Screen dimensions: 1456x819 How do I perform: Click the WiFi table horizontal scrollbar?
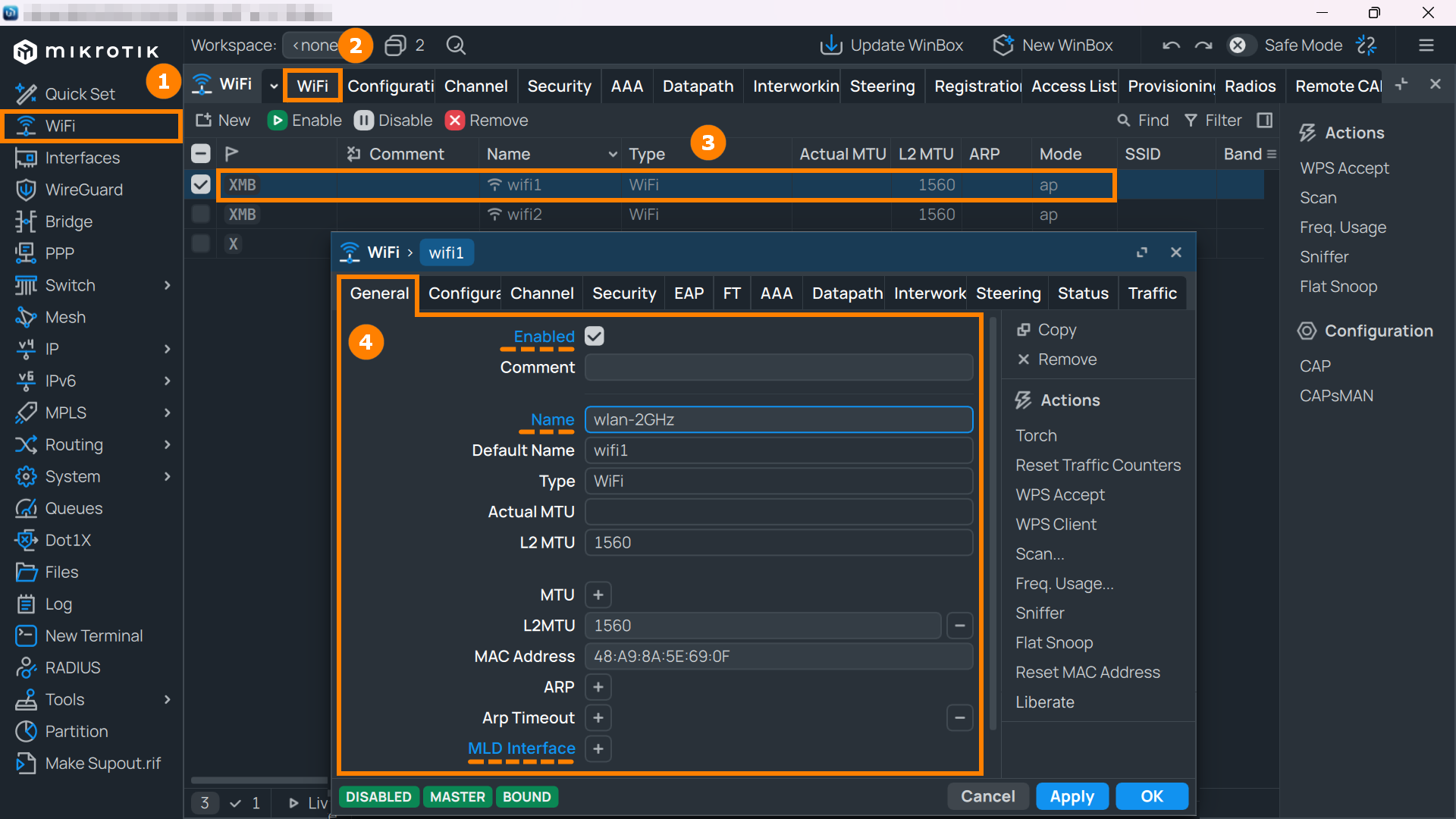click(x=259, y=780)
